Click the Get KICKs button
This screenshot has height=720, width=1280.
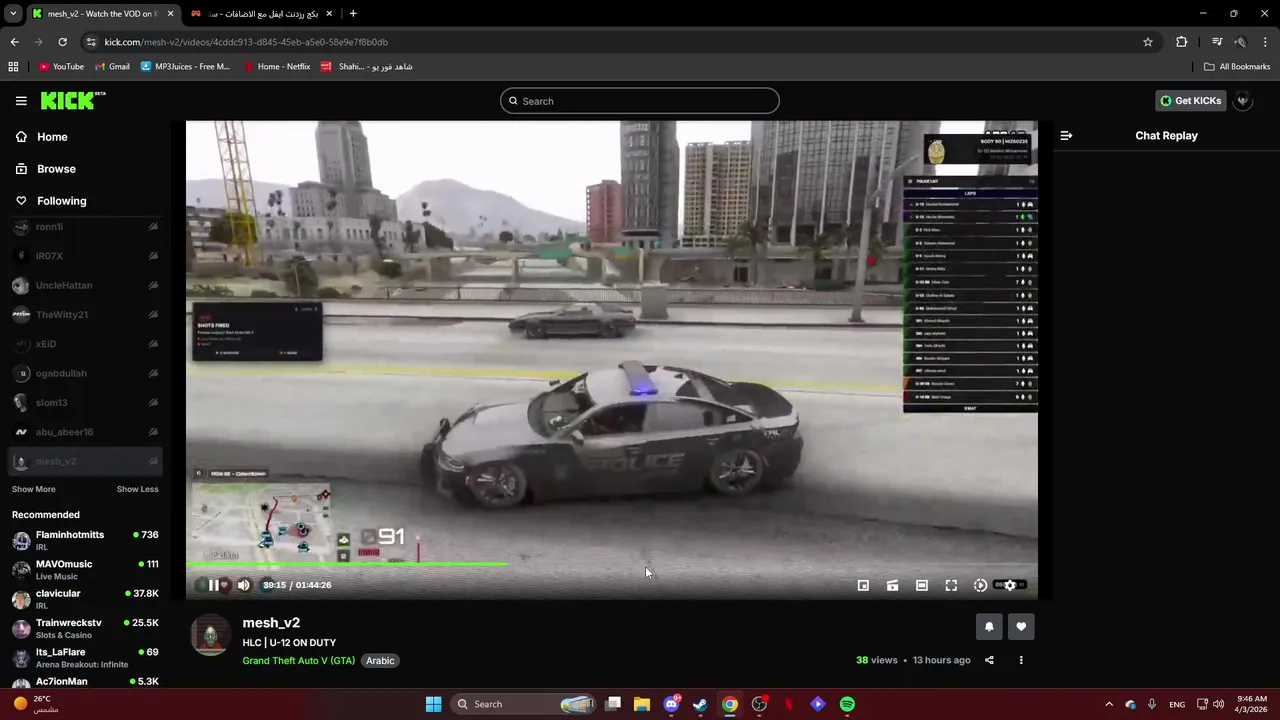click(1190, 101)
